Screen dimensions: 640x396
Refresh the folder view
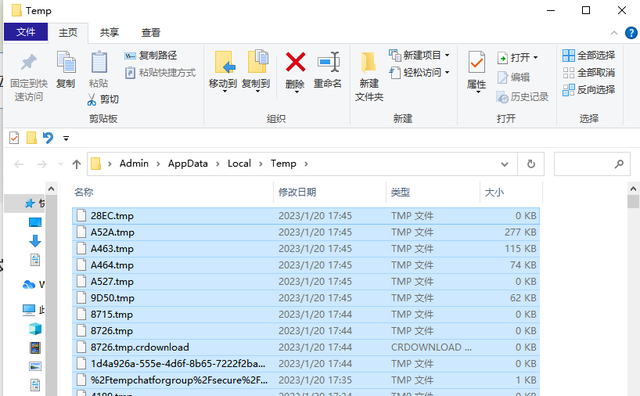click(x=531, y=164)
